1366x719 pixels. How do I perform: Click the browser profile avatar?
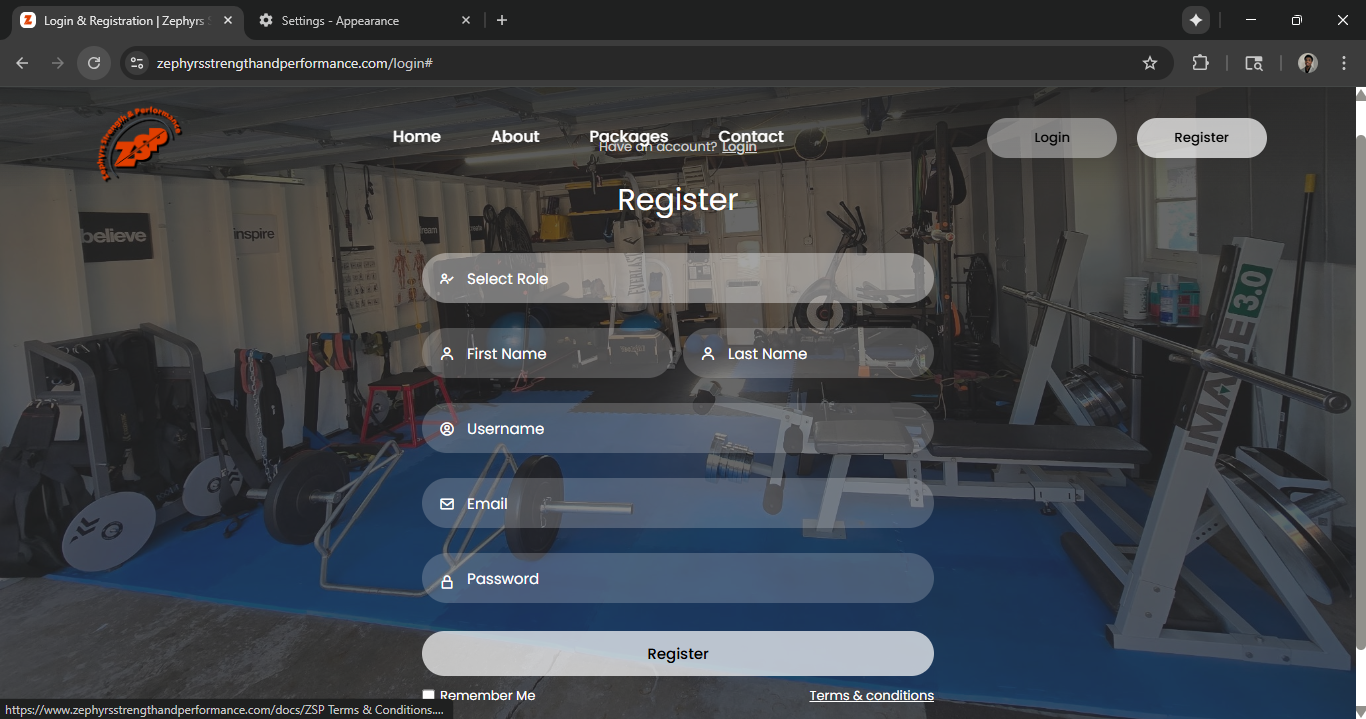click(x=1307, y=62)
